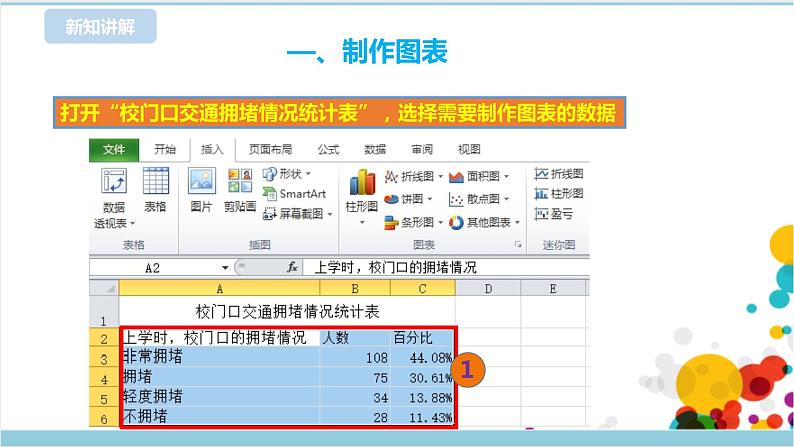Click the cell with value 108
This screenshot has height=447, width=794.
(355, 357)
